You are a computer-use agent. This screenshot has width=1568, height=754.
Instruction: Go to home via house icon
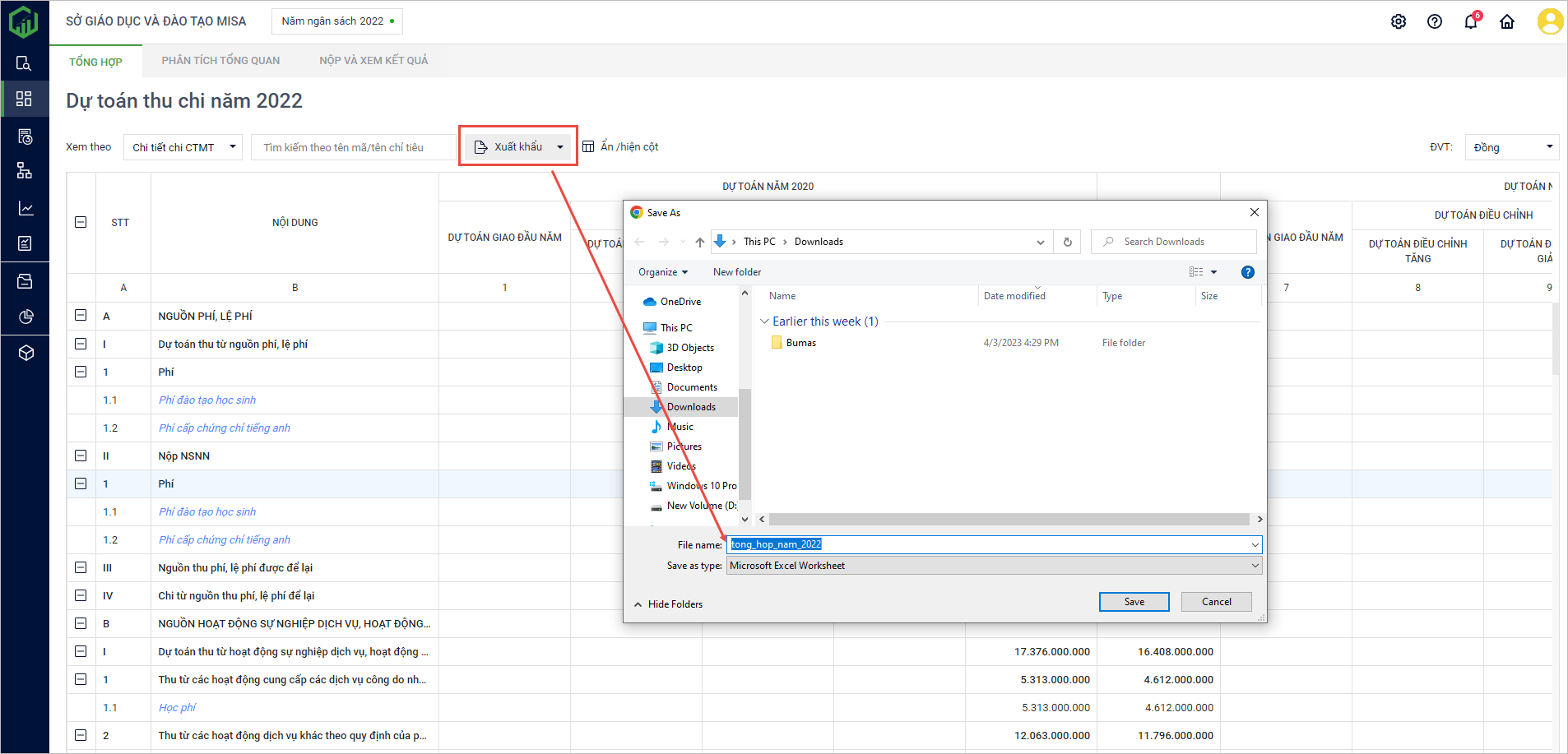point(1507,22)
